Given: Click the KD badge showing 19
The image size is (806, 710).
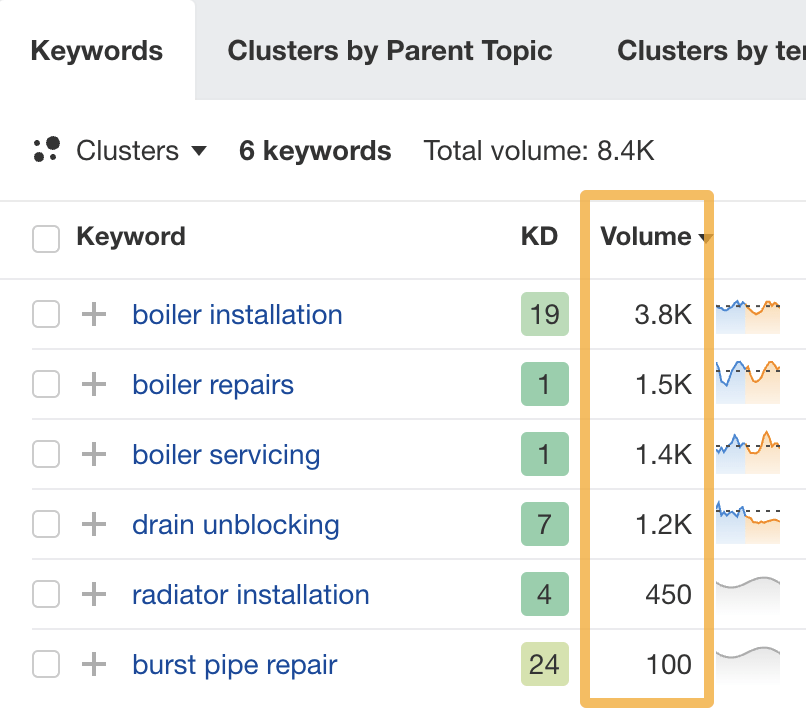Looking at the screenshot, I should 545,314.
